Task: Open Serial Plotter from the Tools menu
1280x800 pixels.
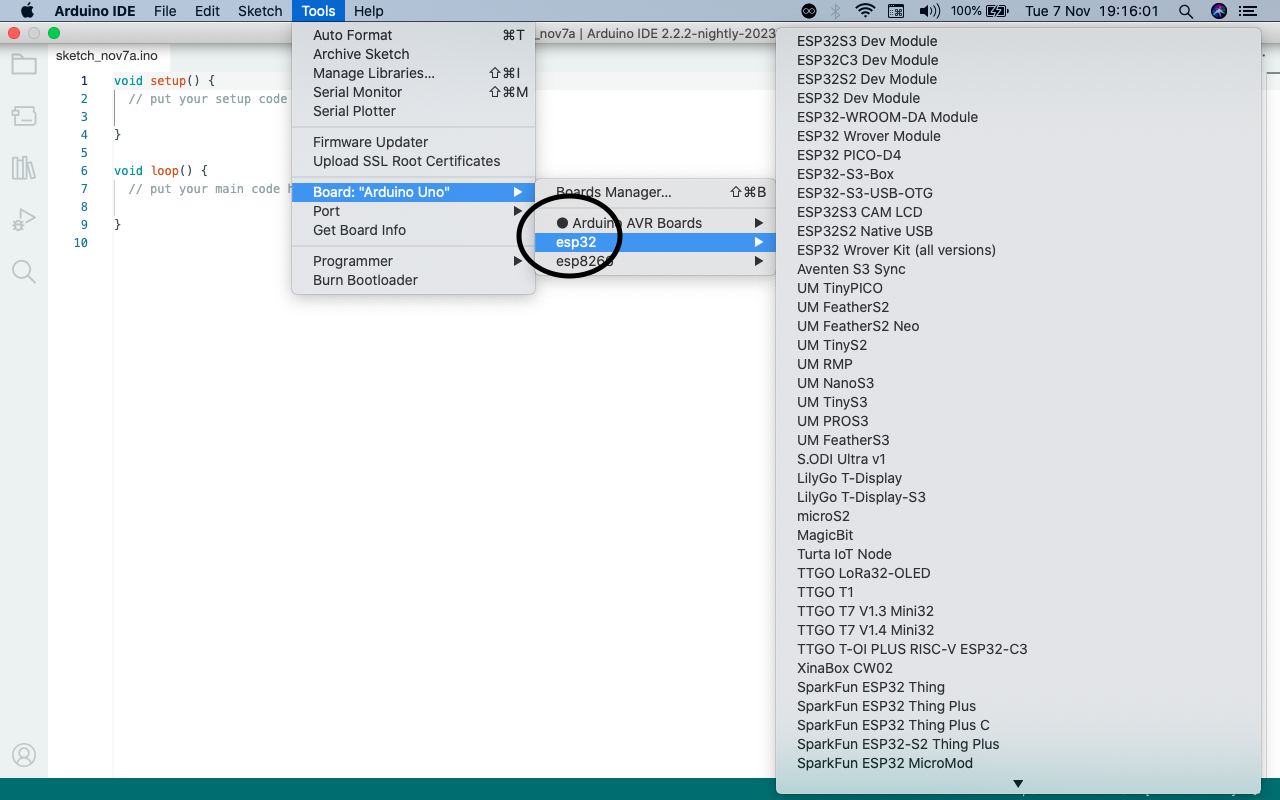Action: (x=413, y=111)
